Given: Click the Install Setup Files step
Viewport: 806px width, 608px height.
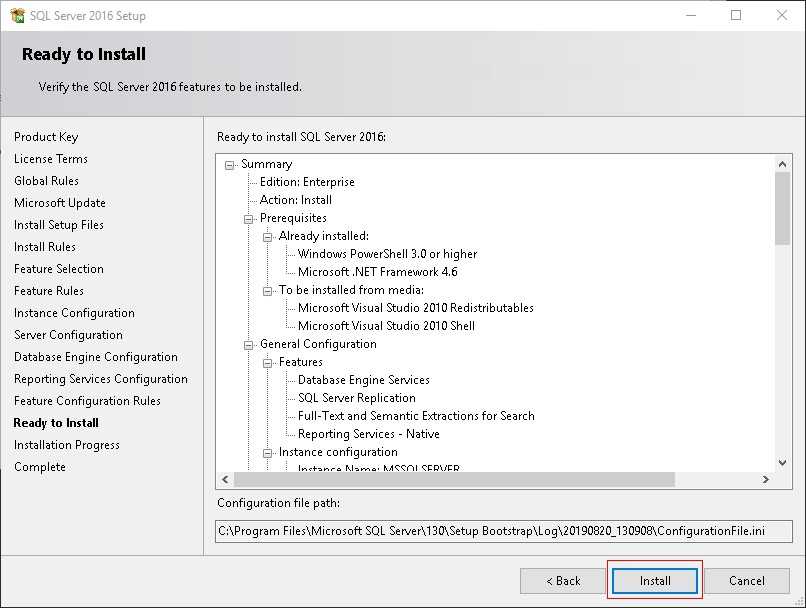Looking at the screenshot, I should pos(59,225).
